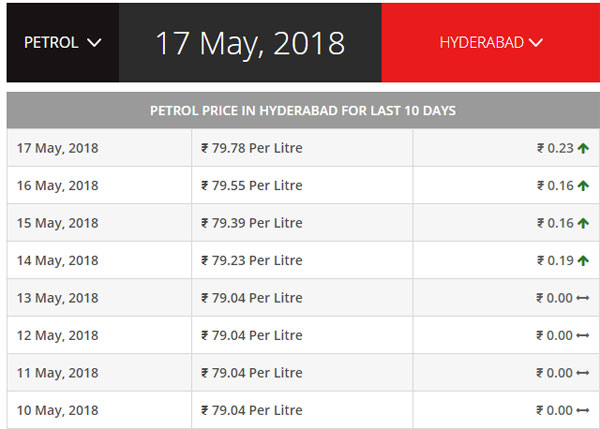
Task: Select the ₹ 79.23 Per Litre price cell
Action: [302, 260]
